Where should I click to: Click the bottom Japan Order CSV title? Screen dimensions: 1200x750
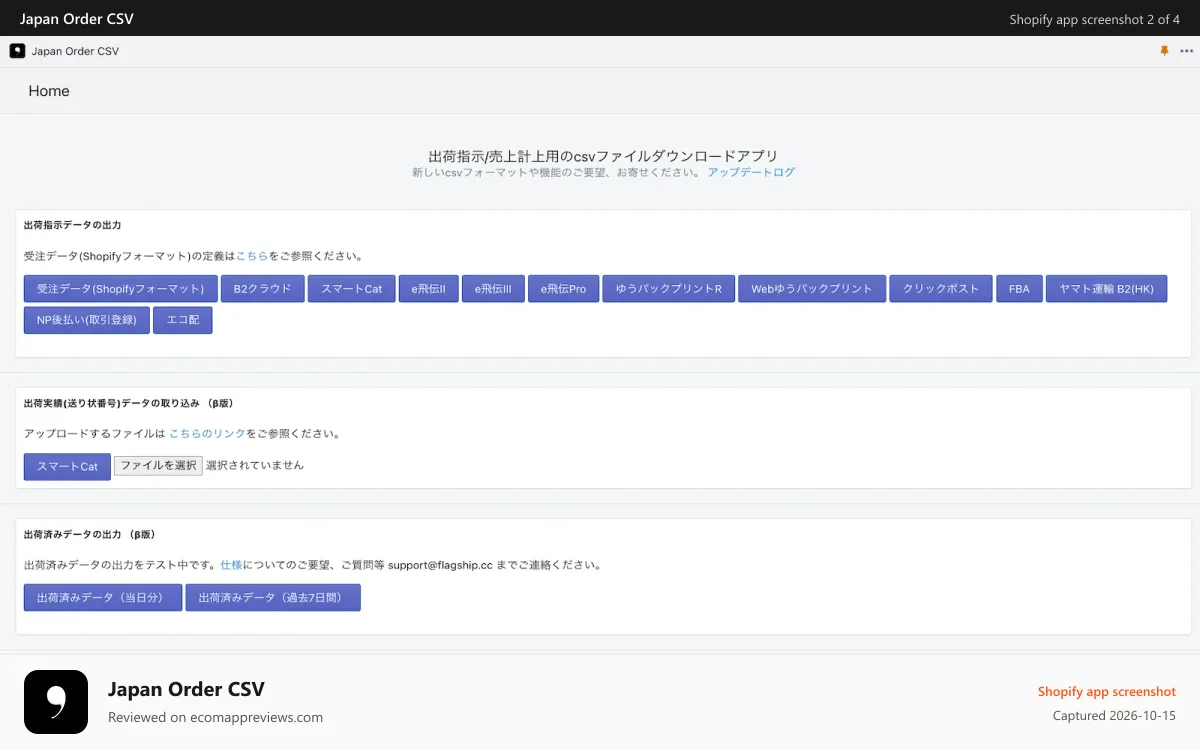click(186, 689)
